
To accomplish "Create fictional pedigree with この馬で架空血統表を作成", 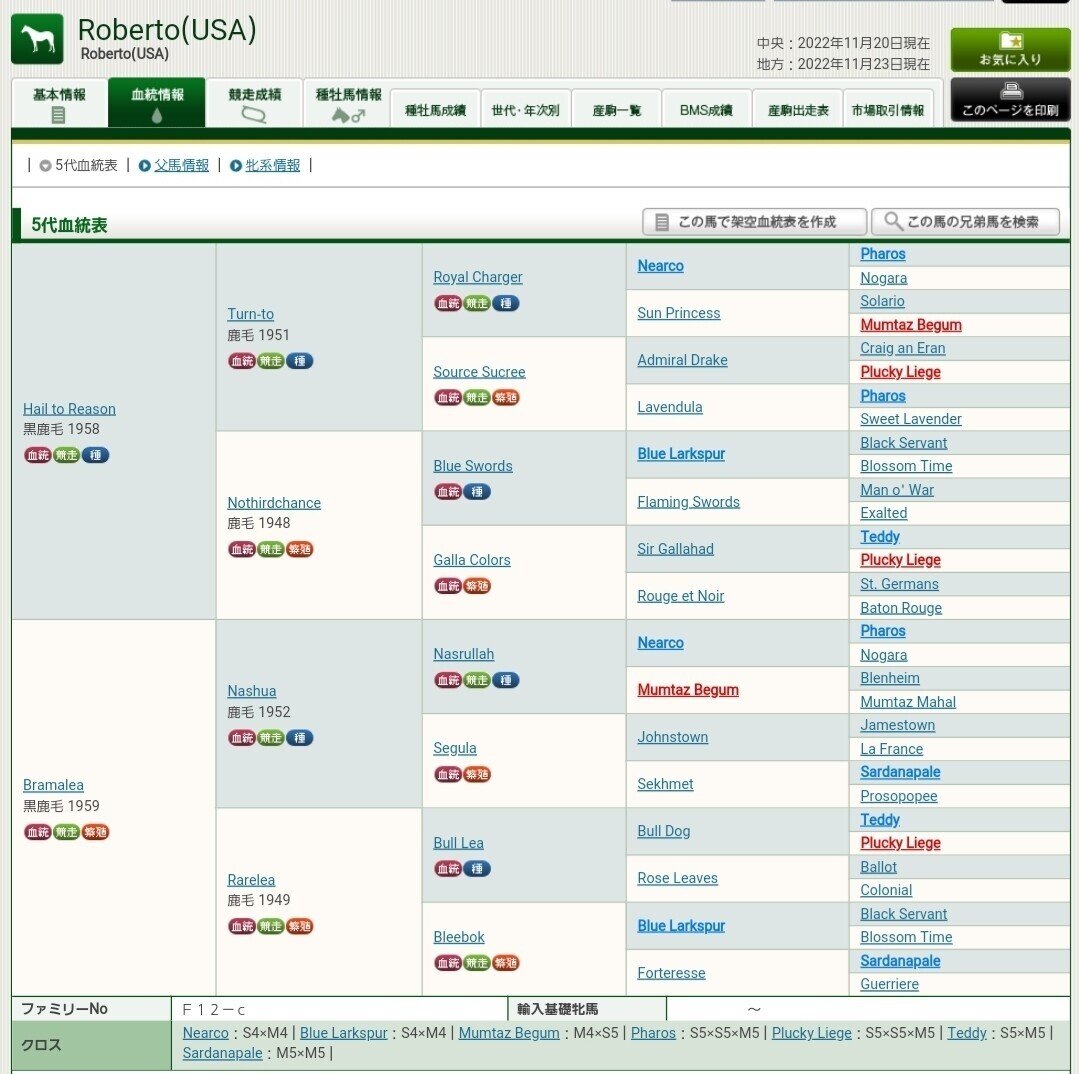I will tap(754, 222).
